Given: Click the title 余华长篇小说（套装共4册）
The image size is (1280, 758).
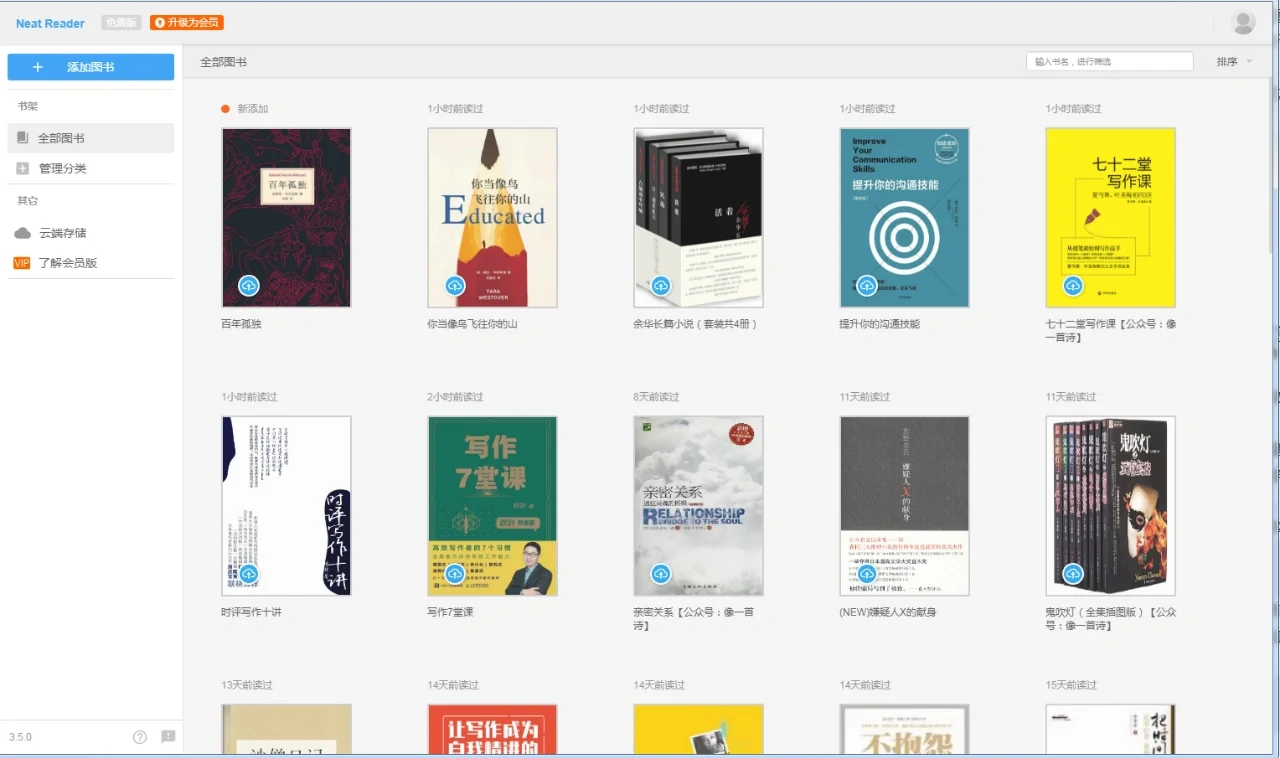Looking at the screenshot, I should (695, 324).
